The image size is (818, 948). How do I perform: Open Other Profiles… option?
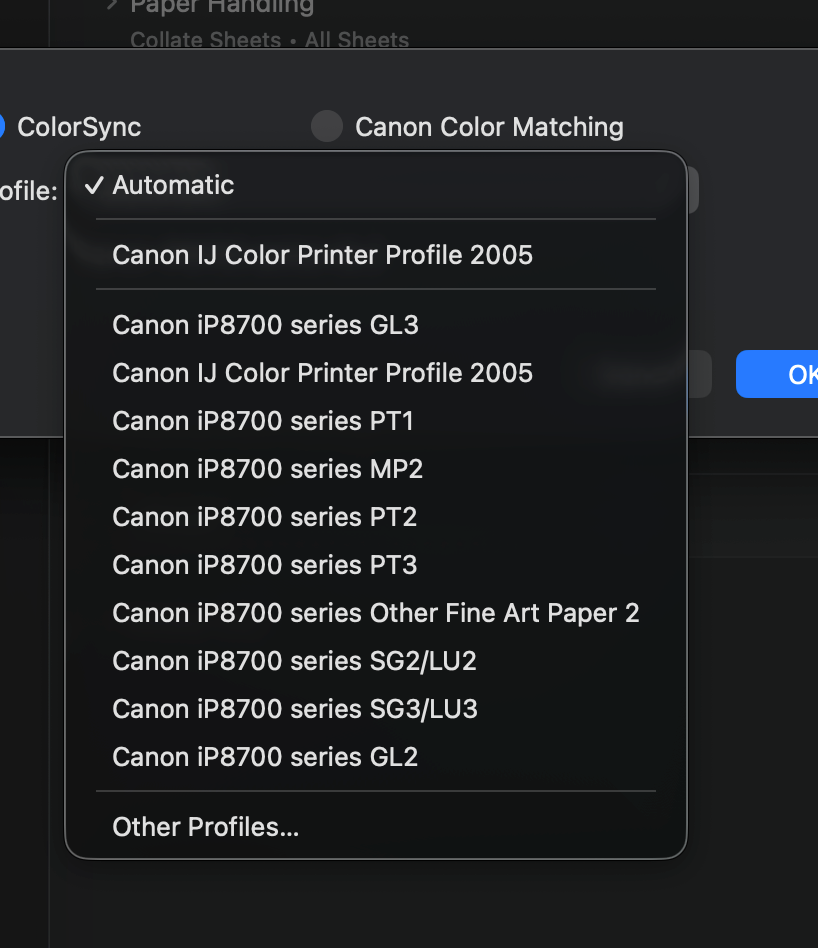pyautogui.click(x=375, y=827)
